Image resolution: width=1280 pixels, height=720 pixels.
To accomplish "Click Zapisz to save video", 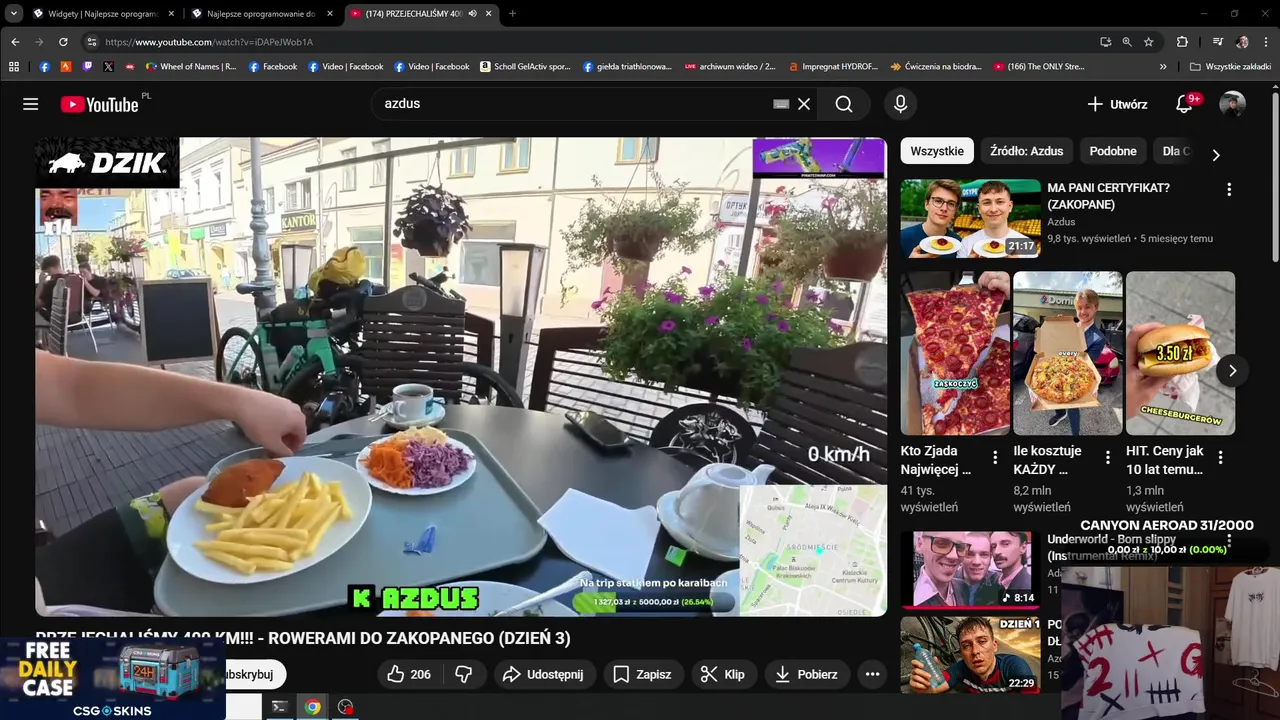I will [642, 675].
